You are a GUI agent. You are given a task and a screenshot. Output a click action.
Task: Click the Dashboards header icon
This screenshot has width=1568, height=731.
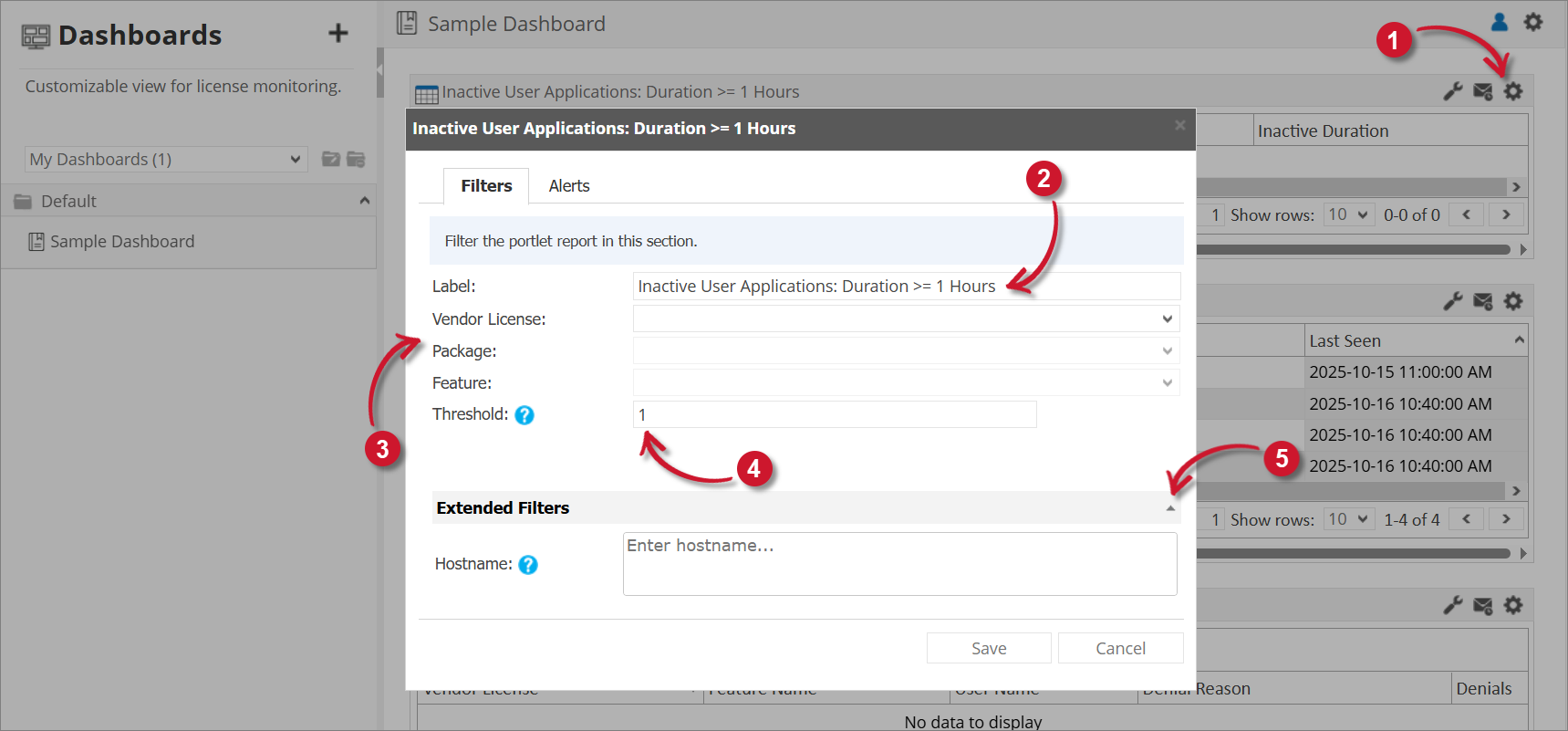pos(36,36)
